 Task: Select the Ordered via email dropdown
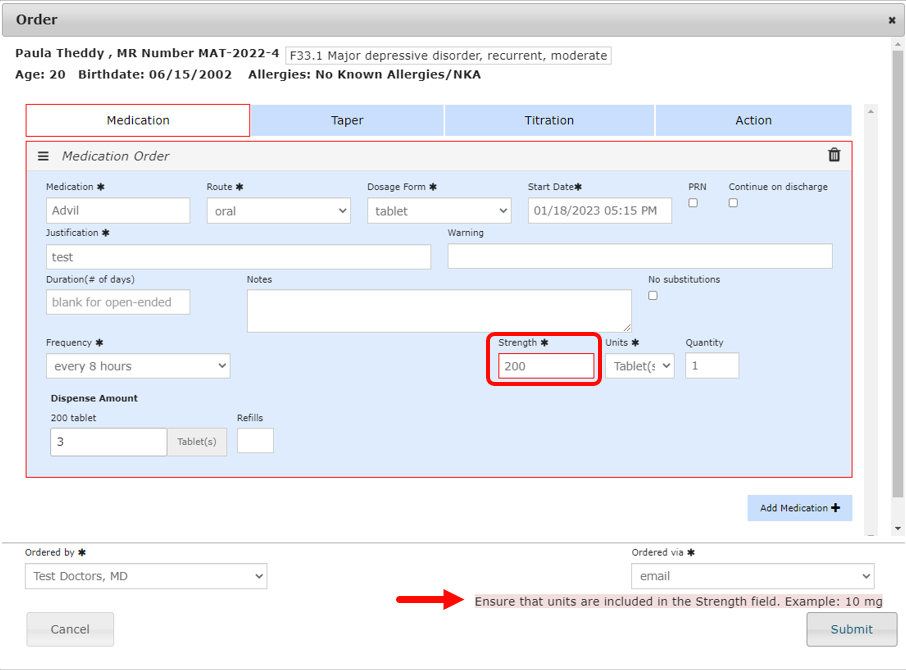point(752,576)
